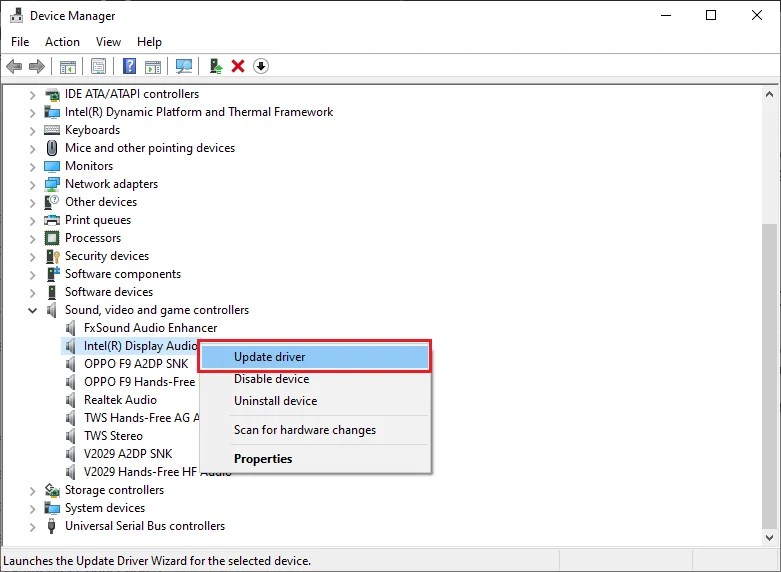
Task: Choose Update driver from context menu
Action: (314, 357)
